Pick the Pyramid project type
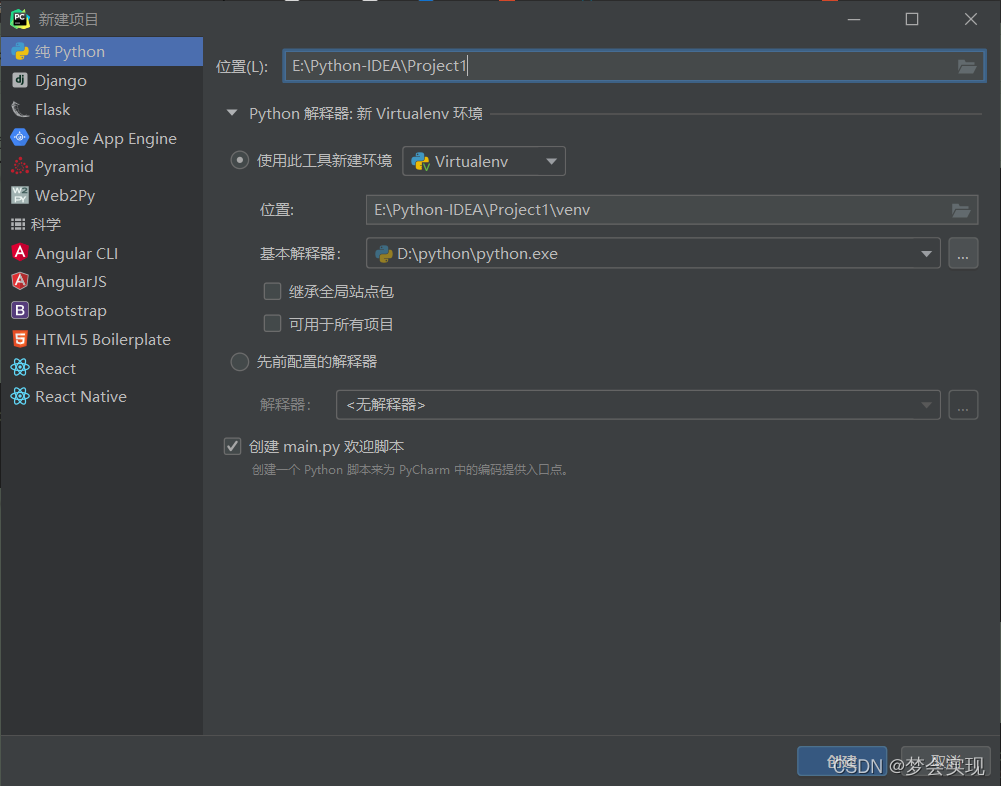Image resolution: width=1001 pixels, height=786 pixels. [x=102, y=167]
